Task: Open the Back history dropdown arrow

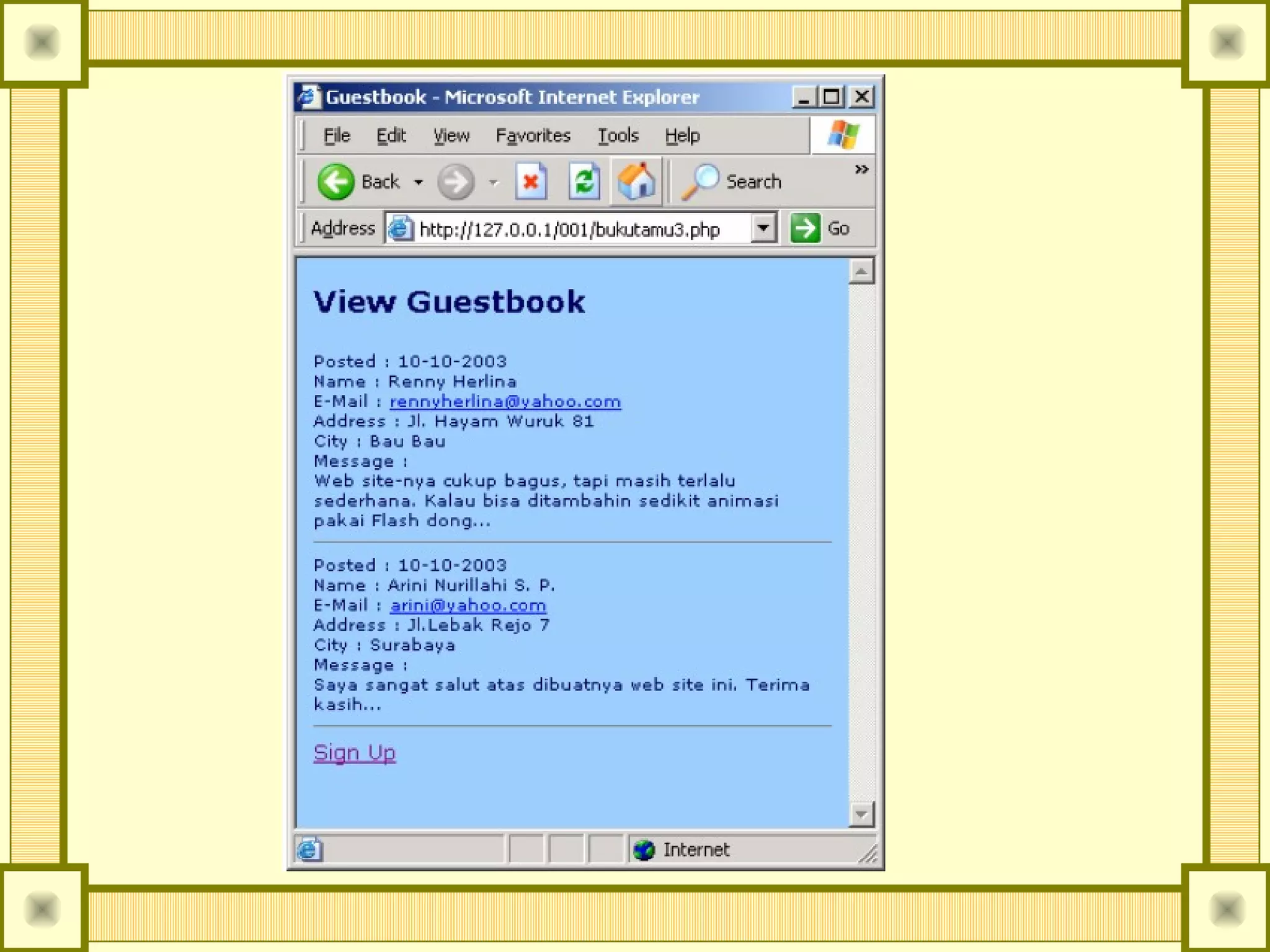Action: coord(419,182)
